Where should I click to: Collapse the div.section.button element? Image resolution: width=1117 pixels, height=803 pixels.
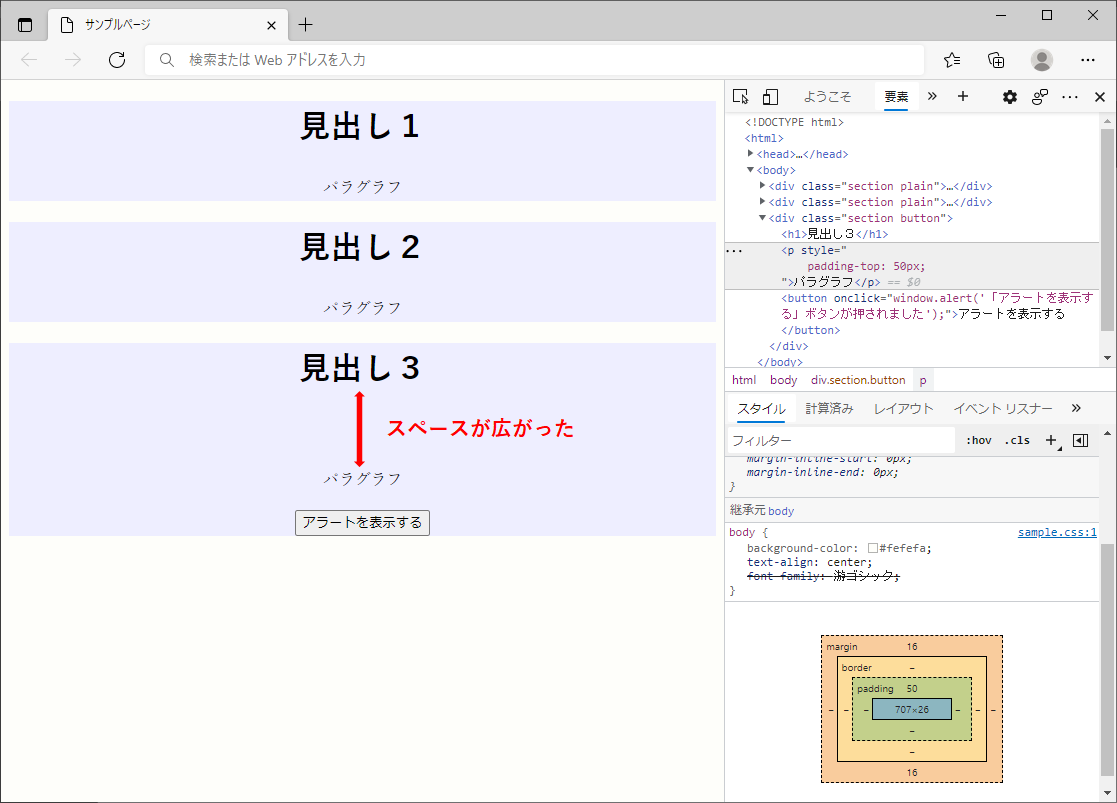[762, 217]
